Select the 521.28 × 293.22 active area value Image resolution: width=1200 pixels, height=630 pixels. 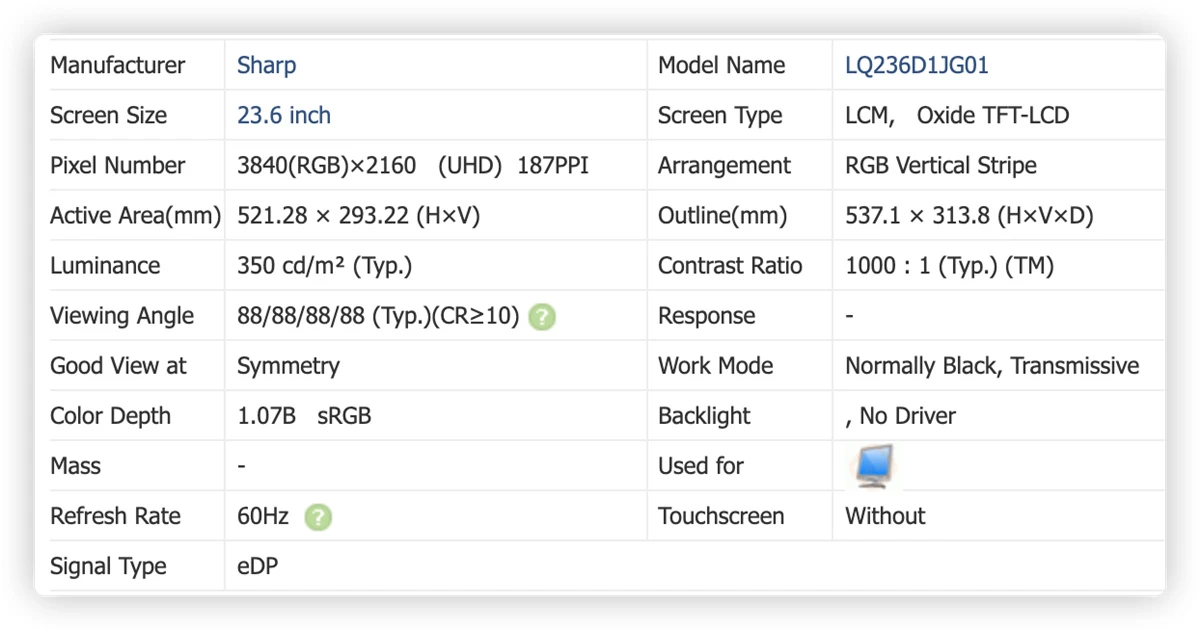358,216
